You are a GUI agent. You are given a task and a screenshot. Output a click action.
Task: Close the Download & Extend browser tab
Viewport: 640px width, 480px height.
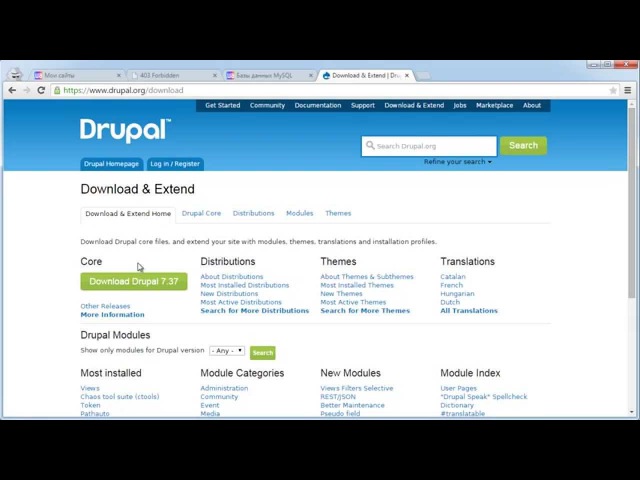[407, 76]
